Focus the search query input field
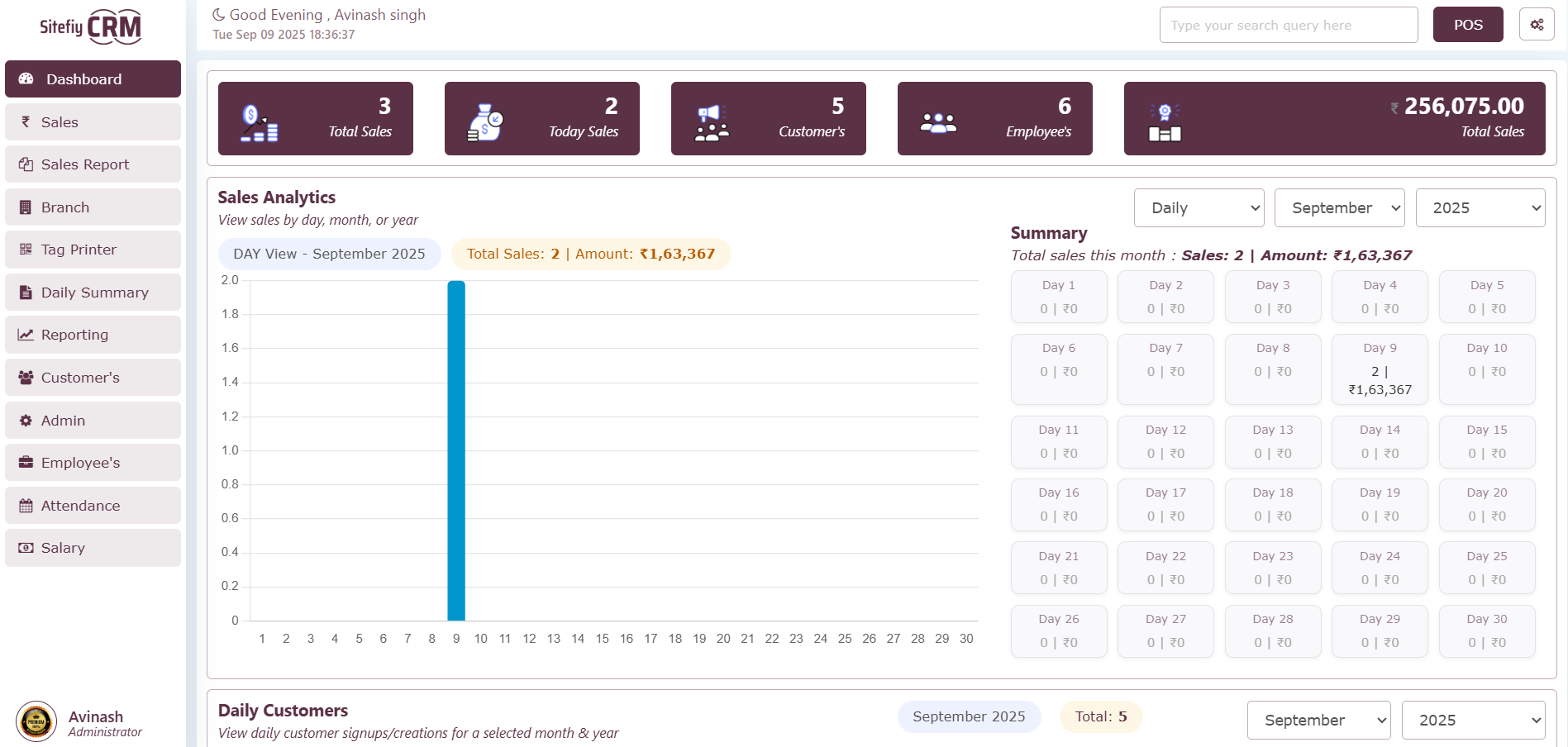1568x747 pixels. 1288,25
